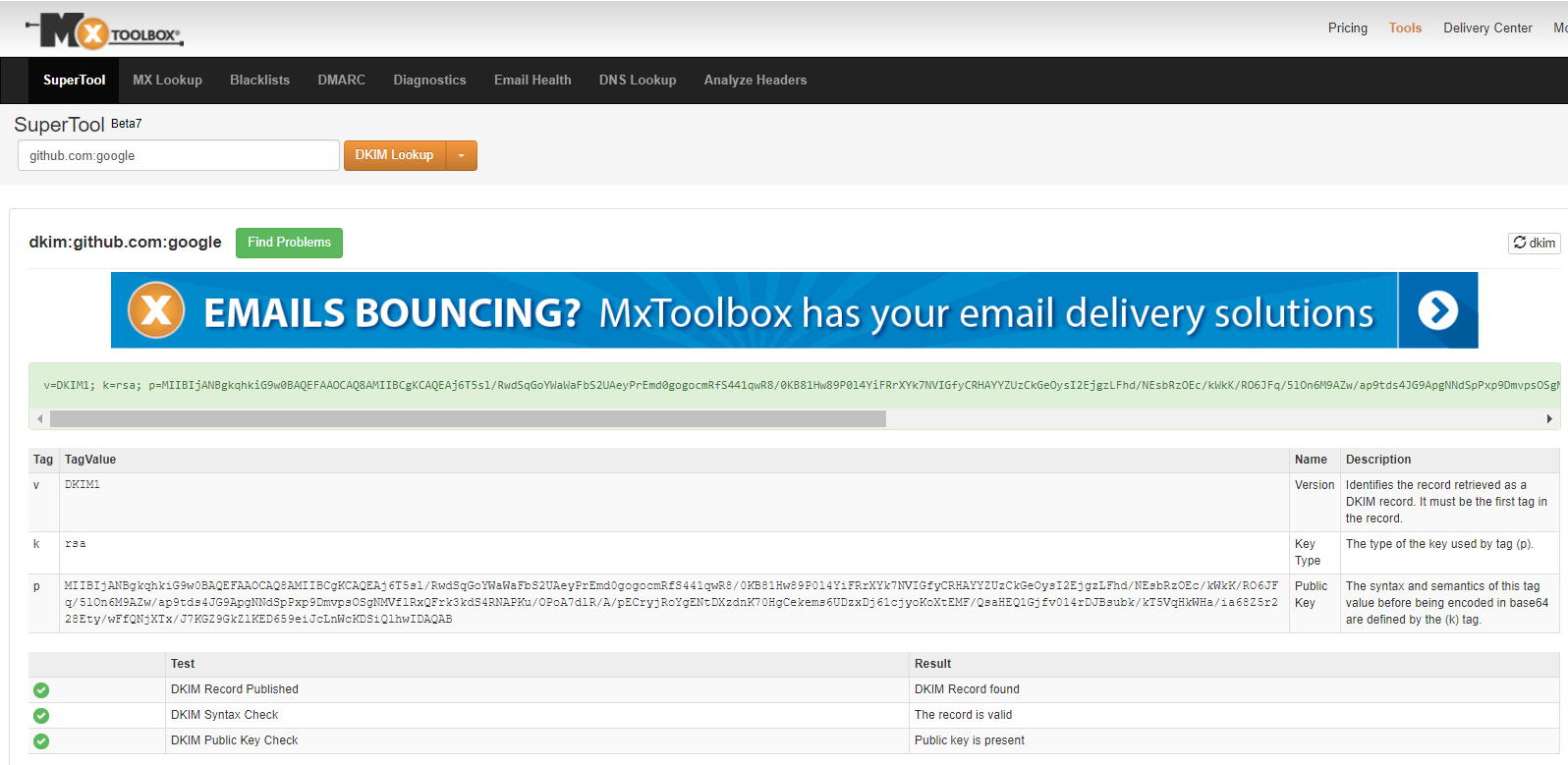Click the horizontal scrollbar of DKIM record

pyautogui.click(x=468, y=419)
